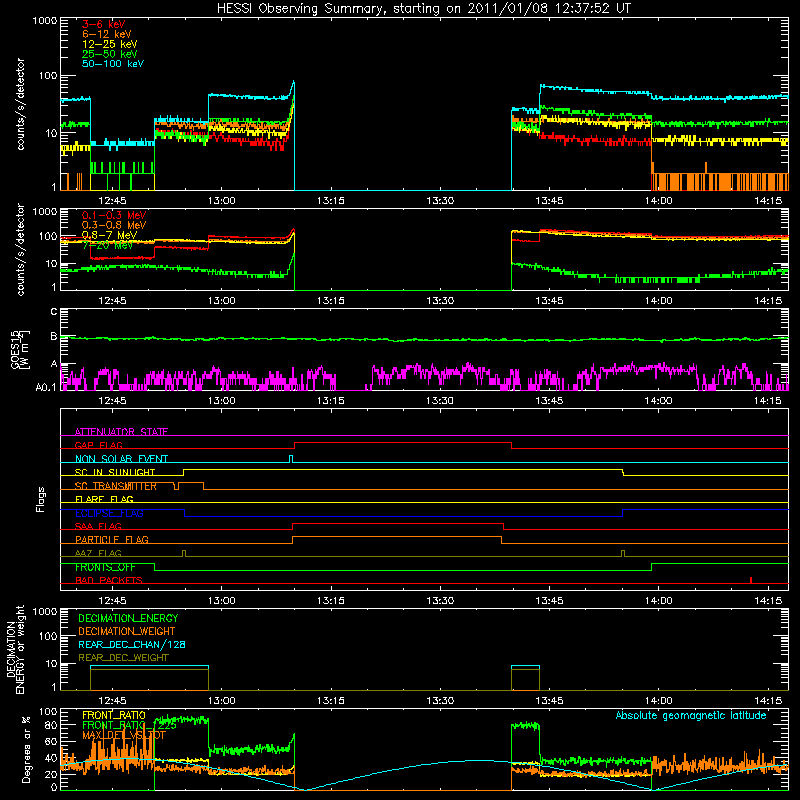Select the FLARE_FLAG label
Screen dimensions: 800x800
[104, 499]
